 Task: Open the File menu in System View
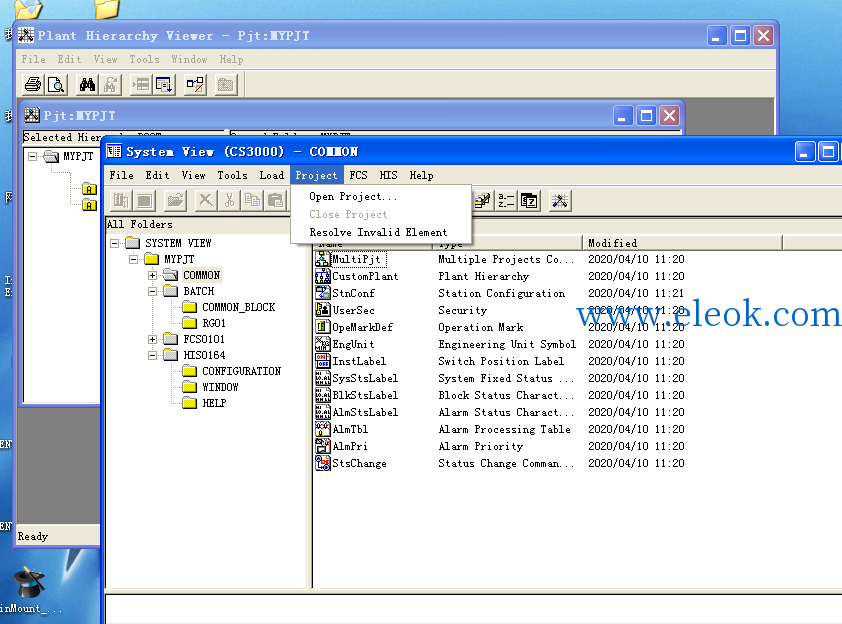[121, 175]
